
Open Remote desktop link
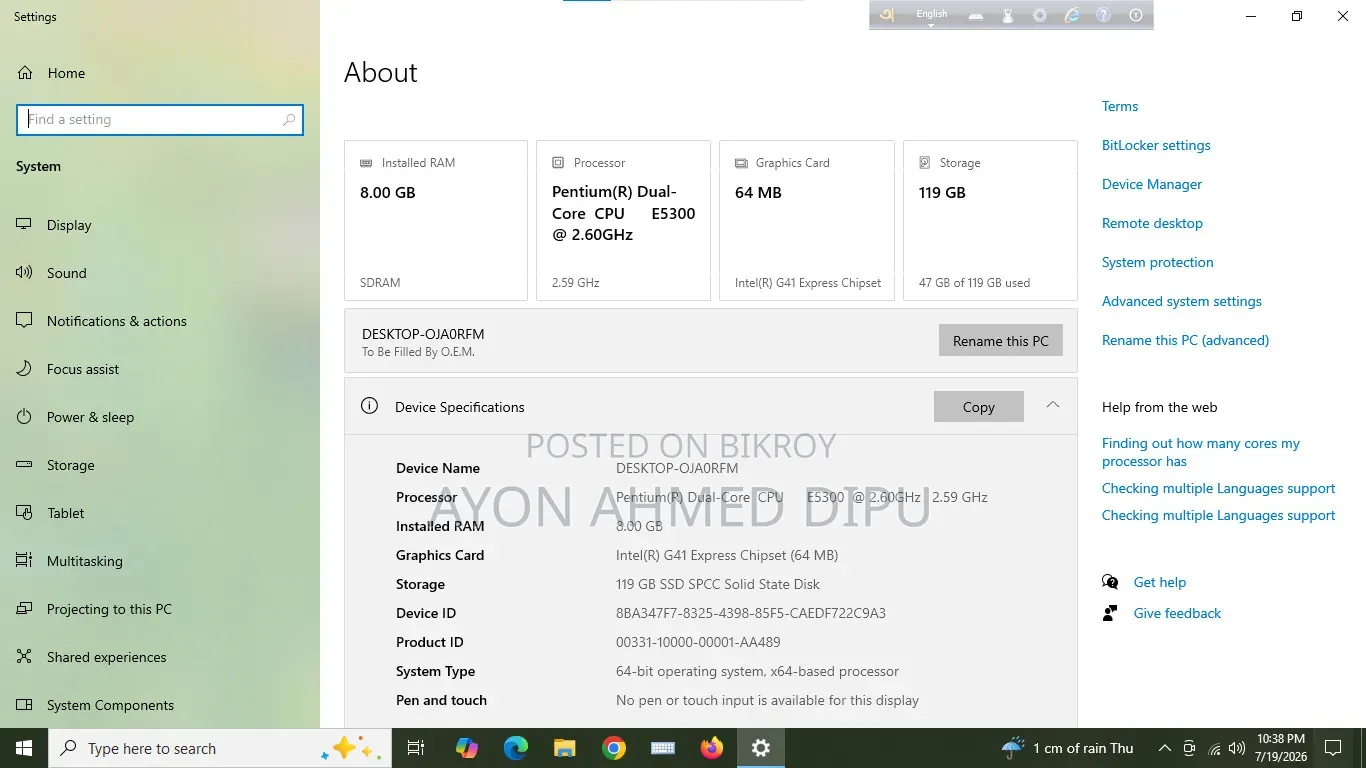click(1152, 223)
